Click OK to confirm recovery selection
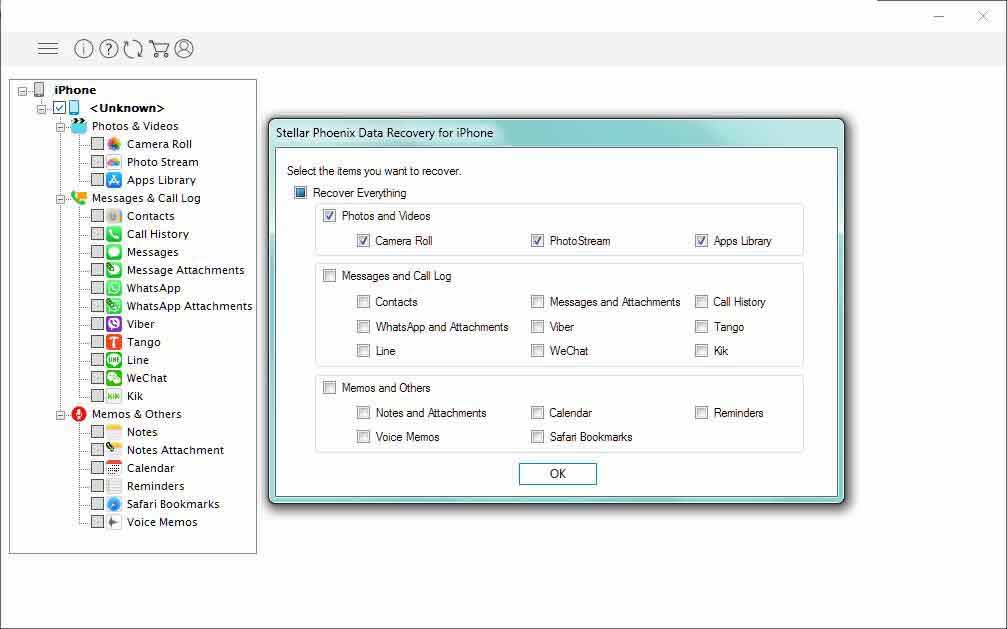Screen dimensions: 1007x629 (557, 474)
